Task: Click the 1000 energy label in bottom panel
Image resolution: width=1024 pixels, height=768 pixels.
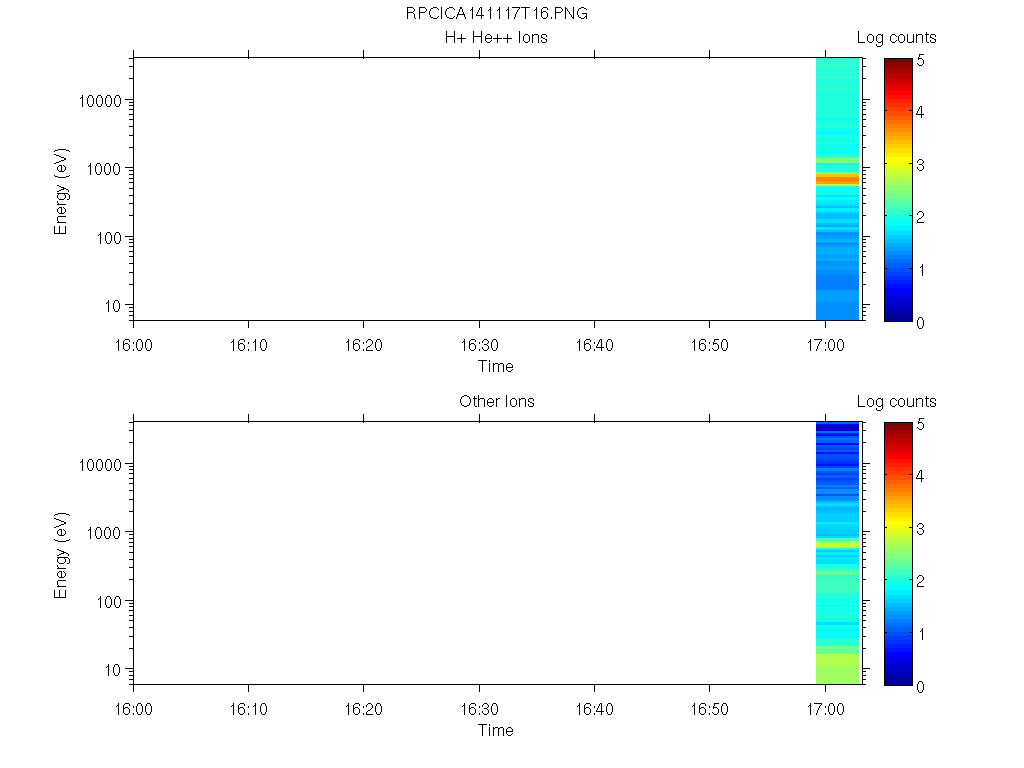Action: coord(104,534)
